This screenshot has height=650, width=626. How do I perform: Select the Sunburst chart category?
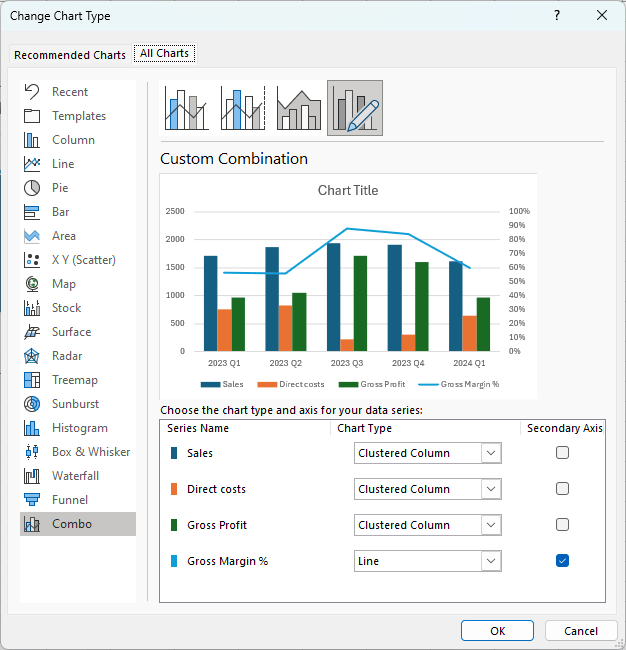(x=77, y=404)
